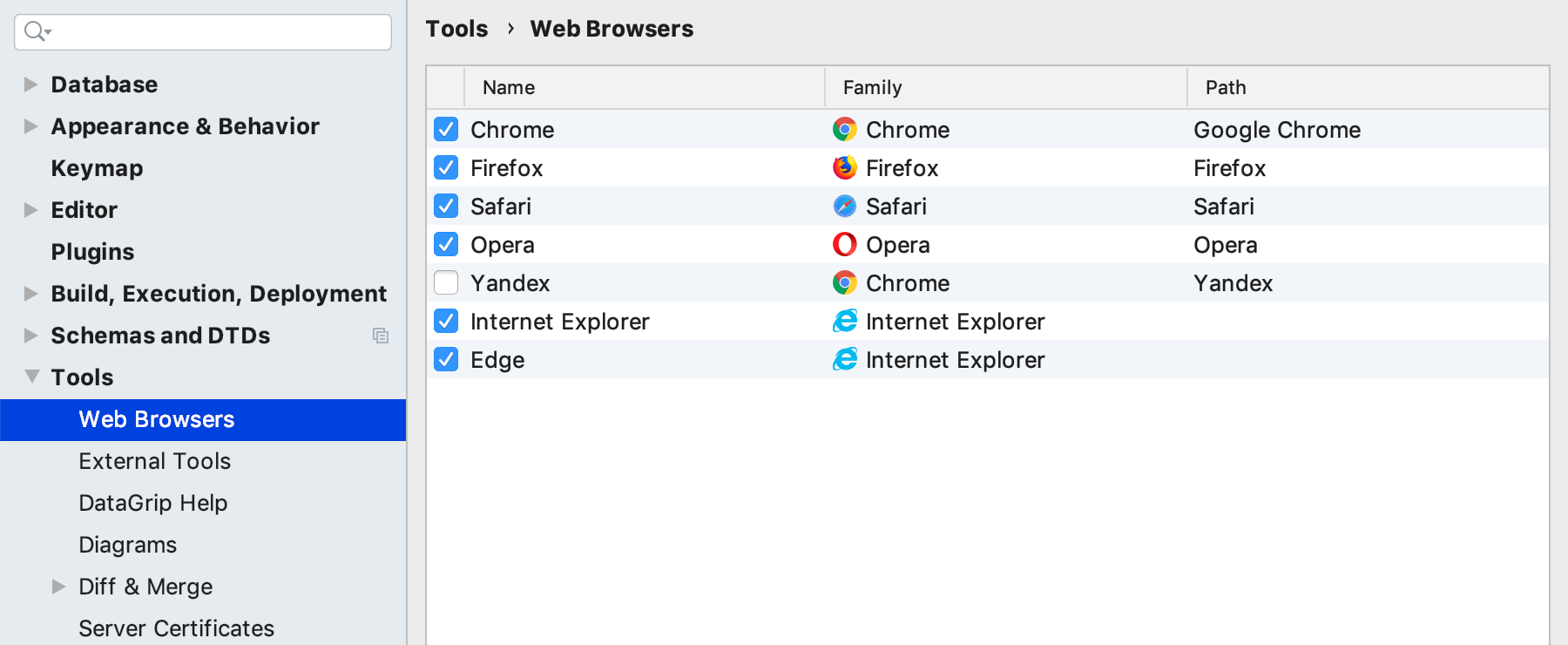The image size is (1568, 645).
Task: Enable the Yandex browser checkbox
Action: (x=445, y=282)
